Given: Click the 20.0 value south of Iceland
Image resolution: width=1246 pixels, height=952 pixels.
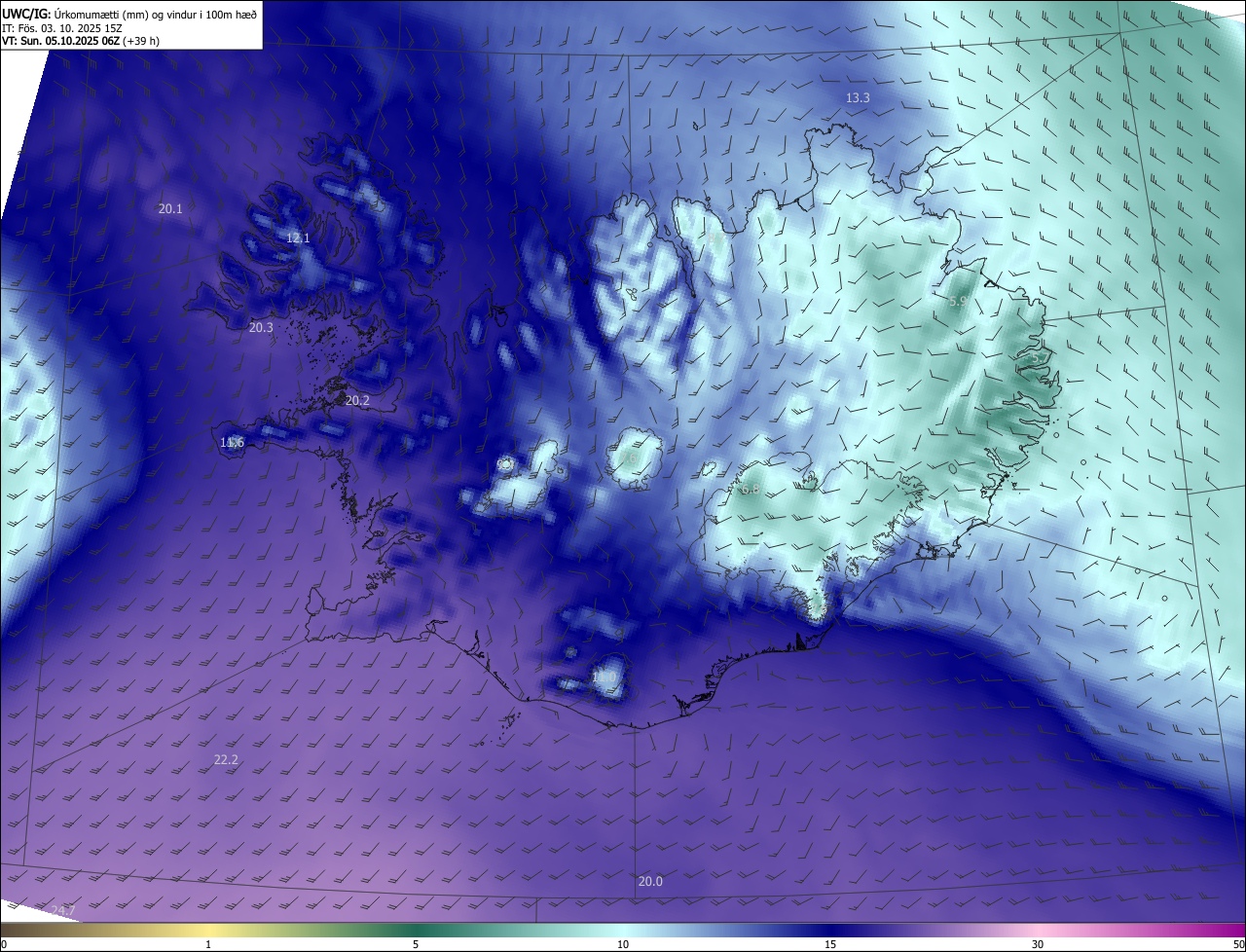Looking at the screenshot, I should tap(650, 882).
